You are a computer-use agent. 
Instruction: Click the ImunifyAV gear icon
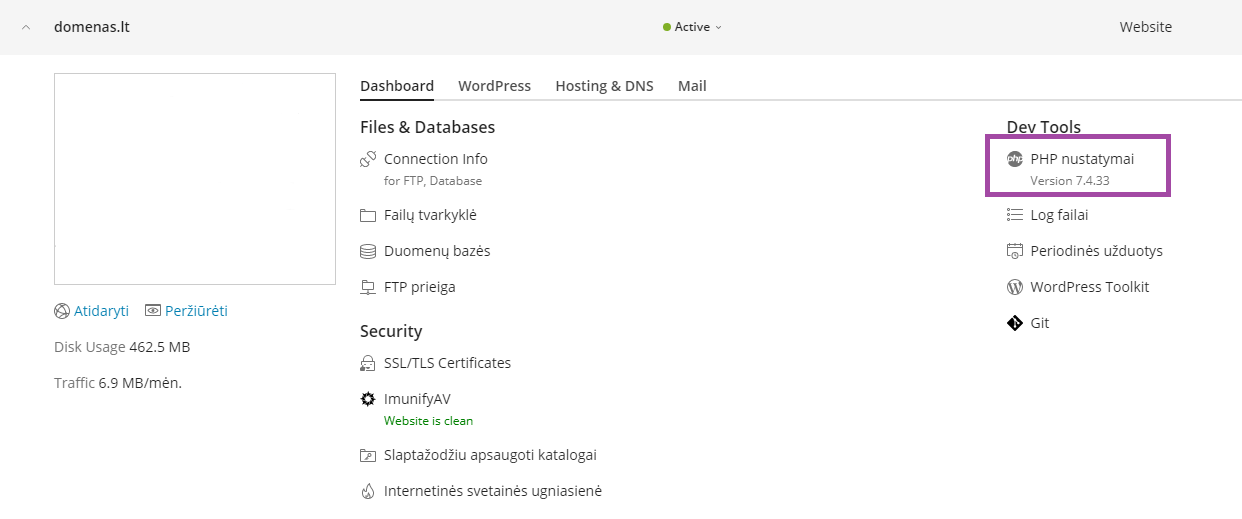pyautogui.click(x=368, y=399)
